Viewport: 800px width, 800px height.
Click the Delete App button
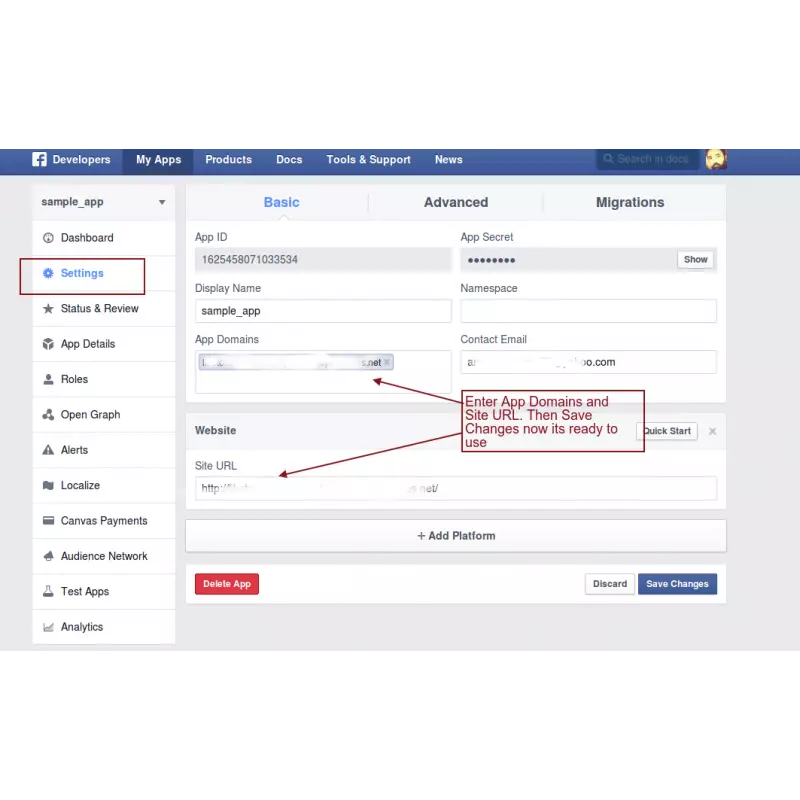(227, 584)
